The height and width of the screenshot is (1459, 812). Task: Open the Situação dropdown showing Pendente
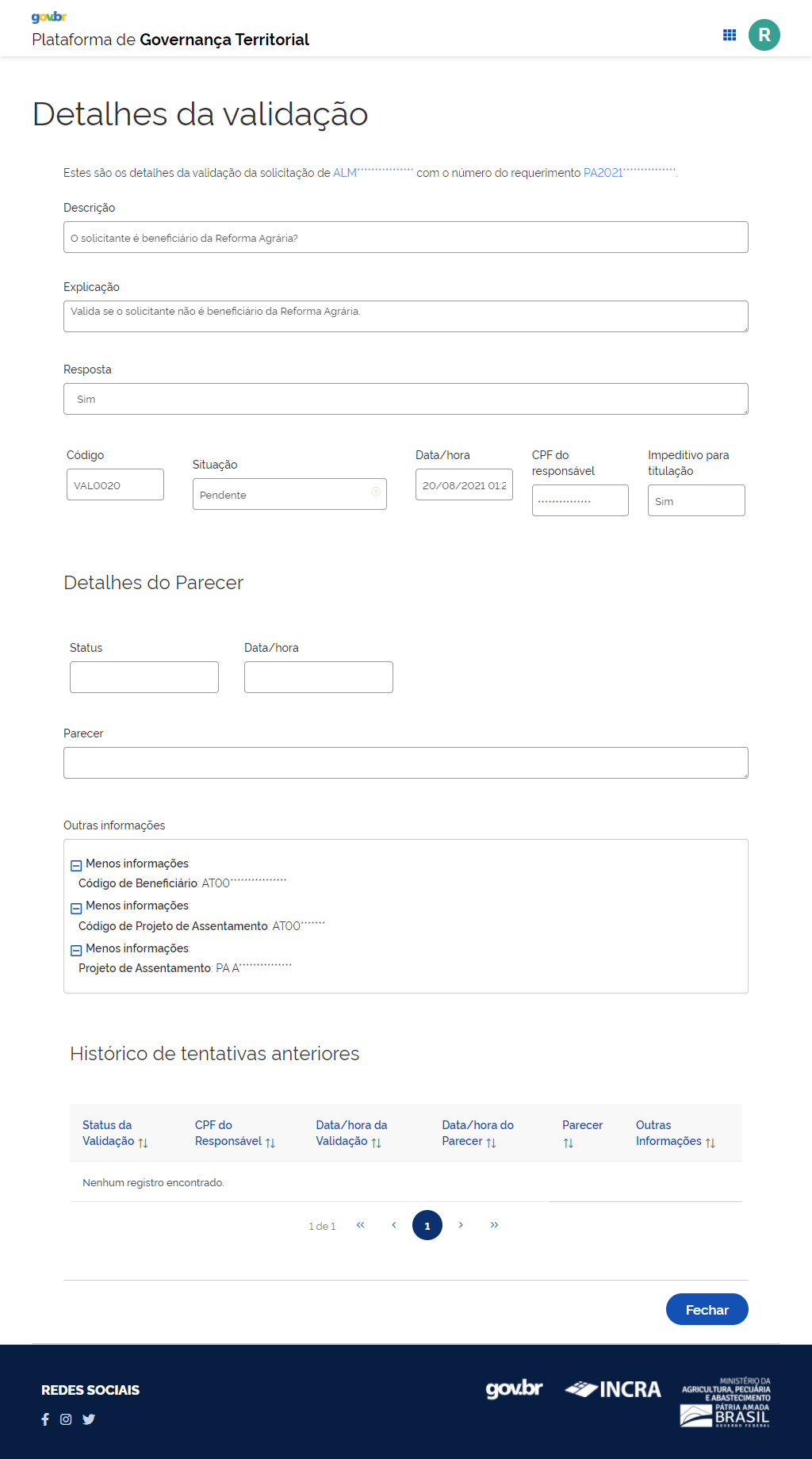[x=282, y=495]
